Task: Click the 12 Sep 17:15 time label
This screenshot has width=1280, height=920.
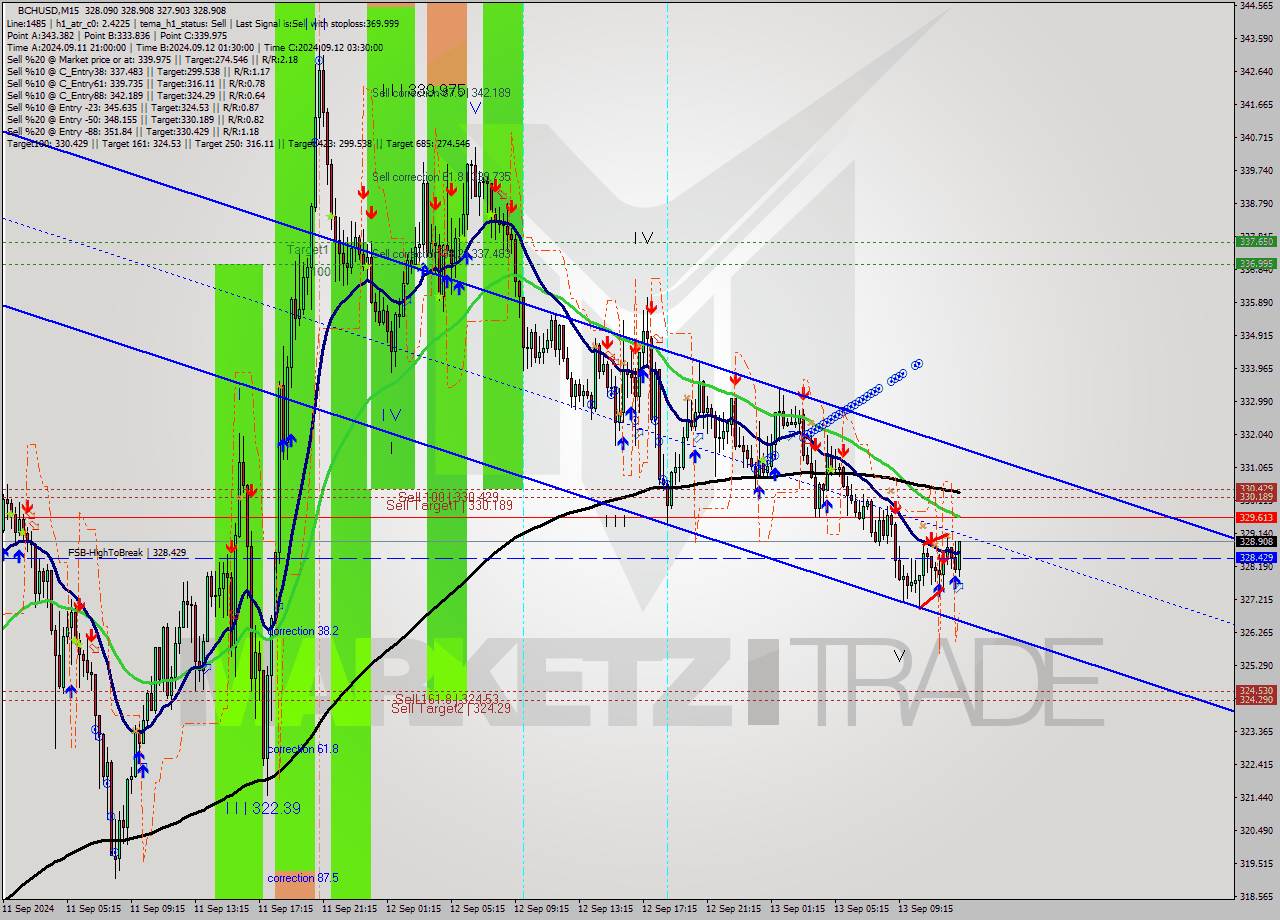Action: pos(669,909)
